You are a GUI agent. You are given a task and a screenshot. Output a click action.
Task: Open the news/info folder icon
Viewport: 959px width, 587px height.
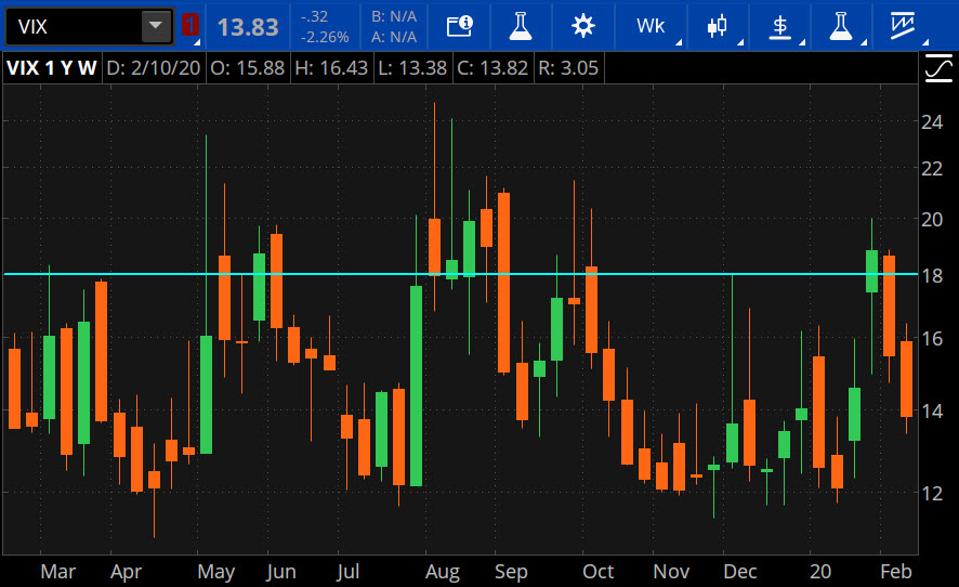(x=459, y=26)
